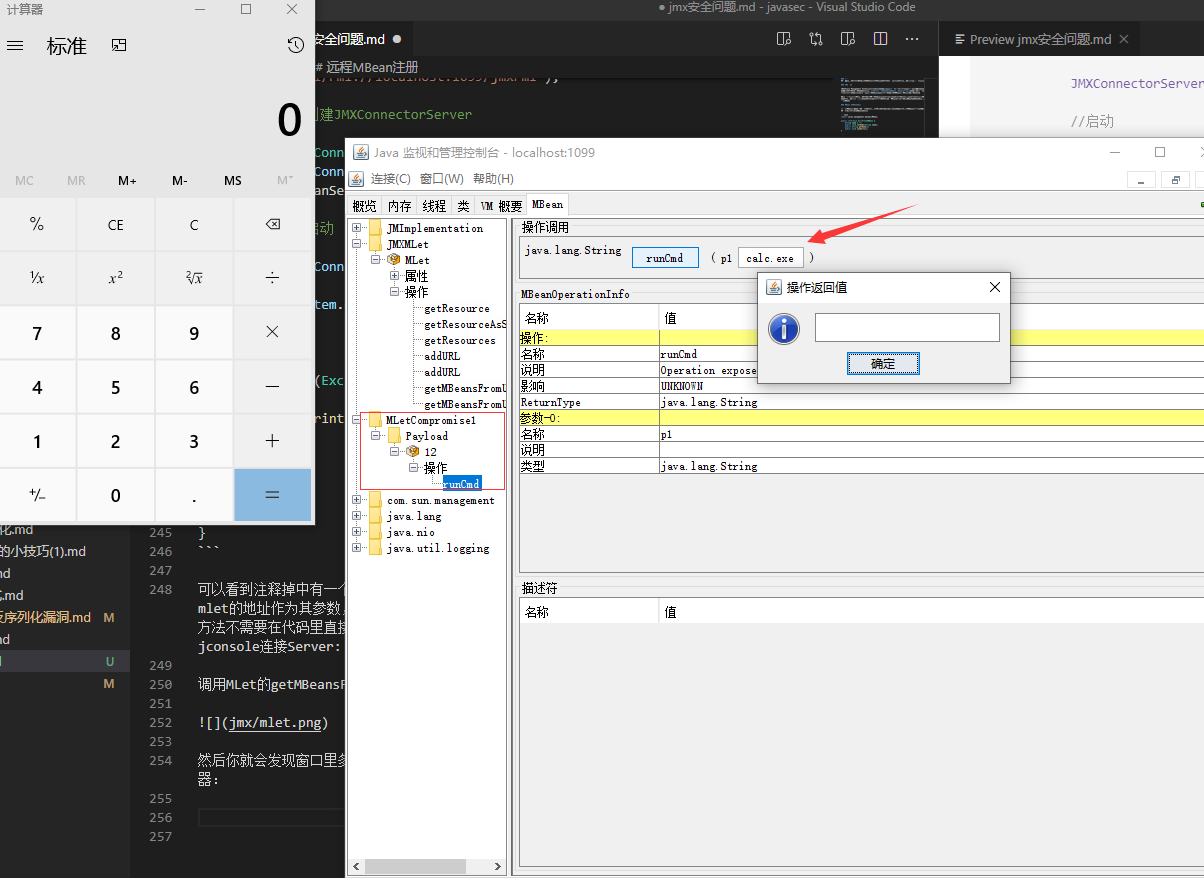
Task: Click VS Code open changes icon
Action: tap(816, 39)
